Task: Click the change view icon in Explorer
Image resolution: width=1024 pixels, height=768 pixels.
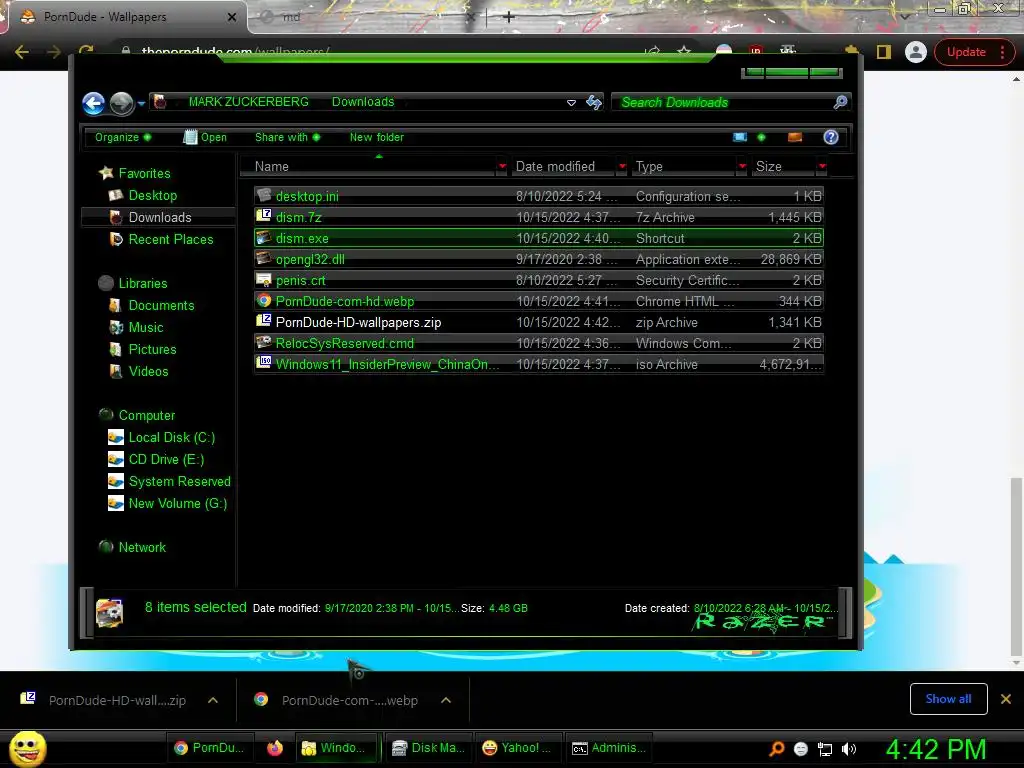Action: tap(740, 137)
